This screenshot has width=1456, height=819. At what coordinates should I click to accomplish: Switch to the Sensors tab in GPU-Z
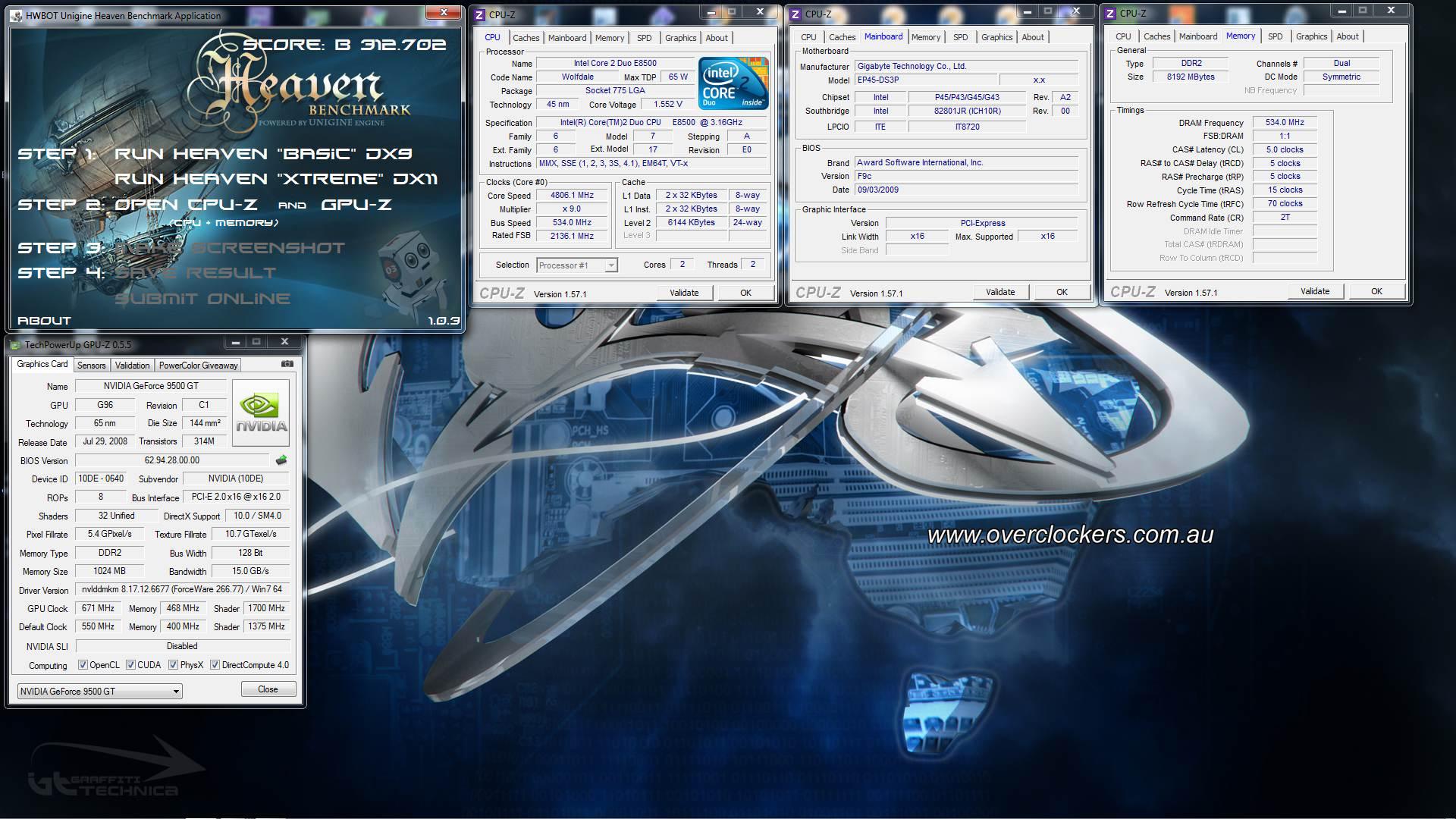pos(92,366)
